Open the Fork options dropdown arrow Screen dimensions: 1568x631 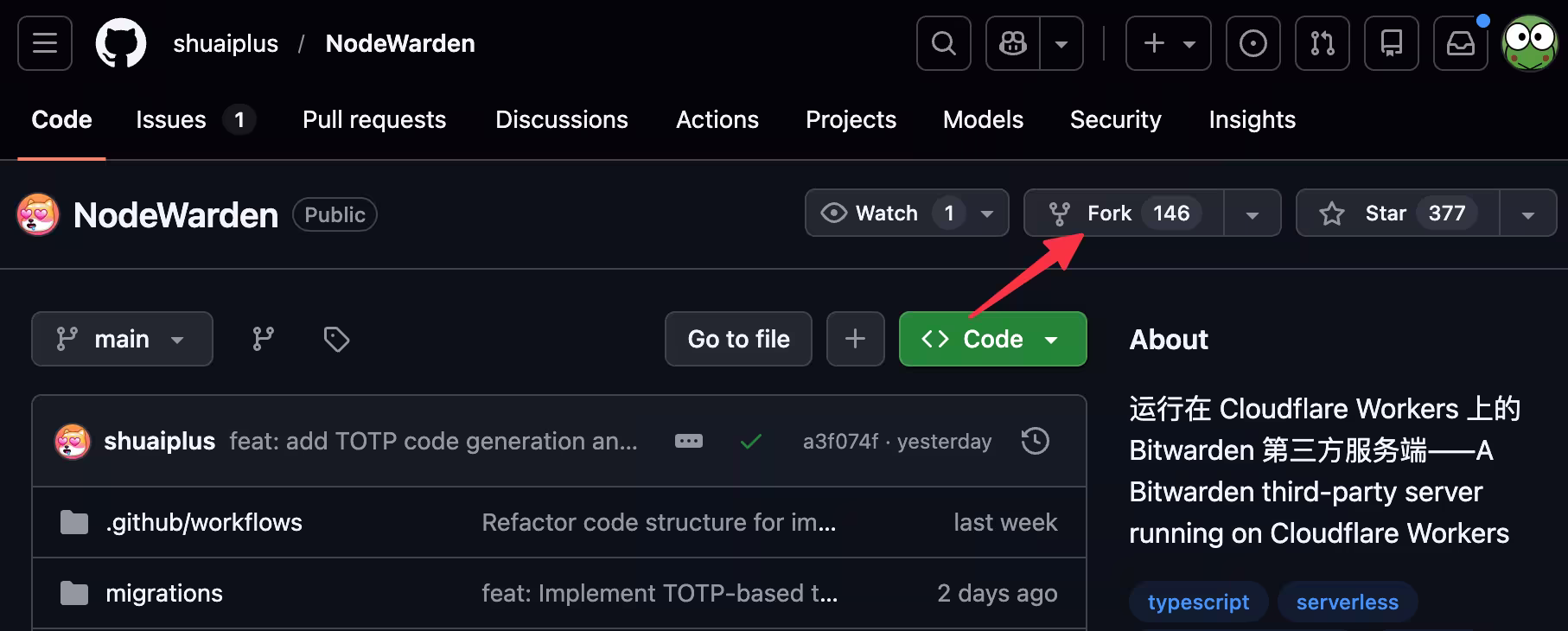1252,214
